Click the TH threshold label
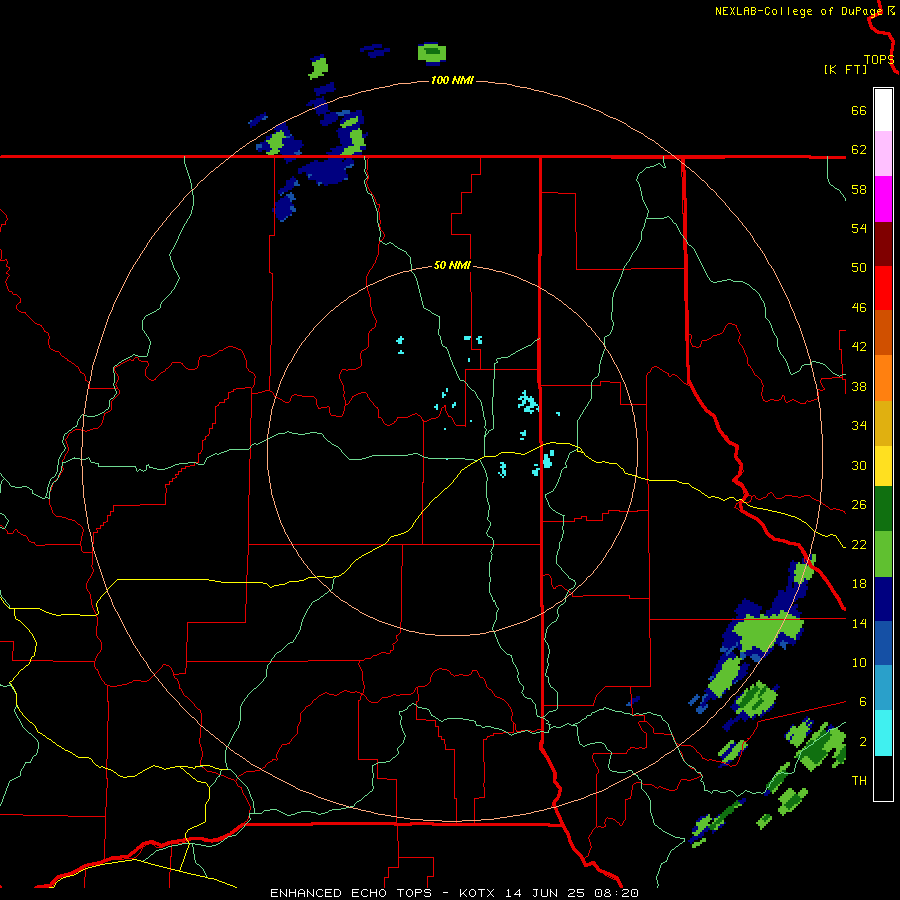Image resolution: width=900 pixels, height=900 pixels. click(x=859, y=781)
